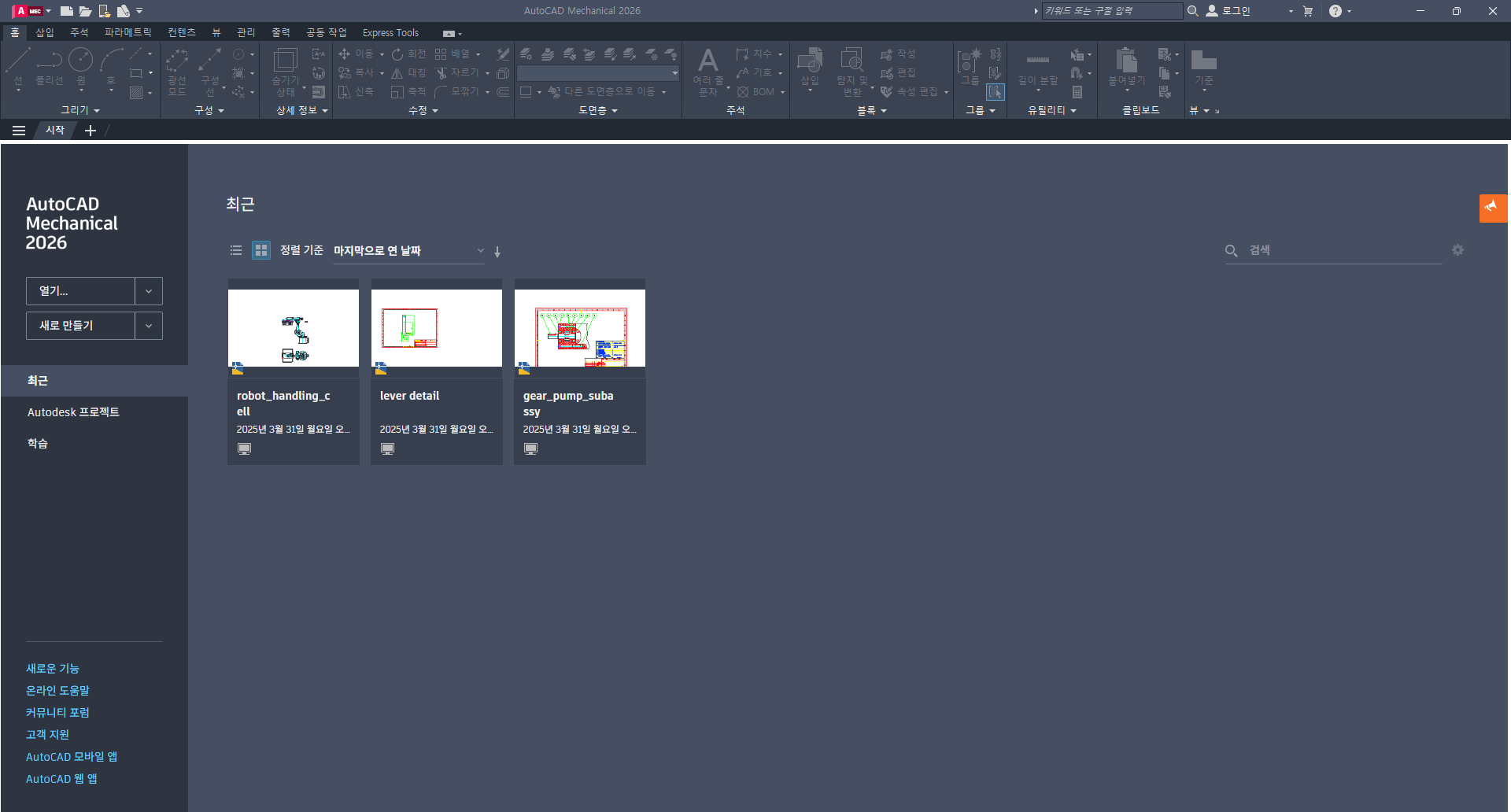Open the 새로운 기능 link
Viewport: 1511px width, 812px height.
tap(53, 668)
